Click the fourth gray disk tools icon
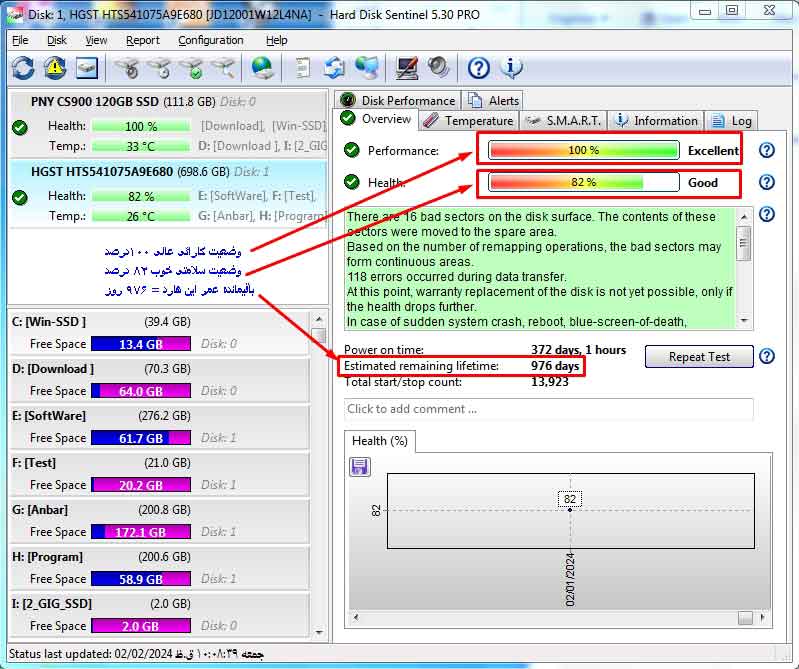The height and width of the screenshot is (669, 799). 223,68
